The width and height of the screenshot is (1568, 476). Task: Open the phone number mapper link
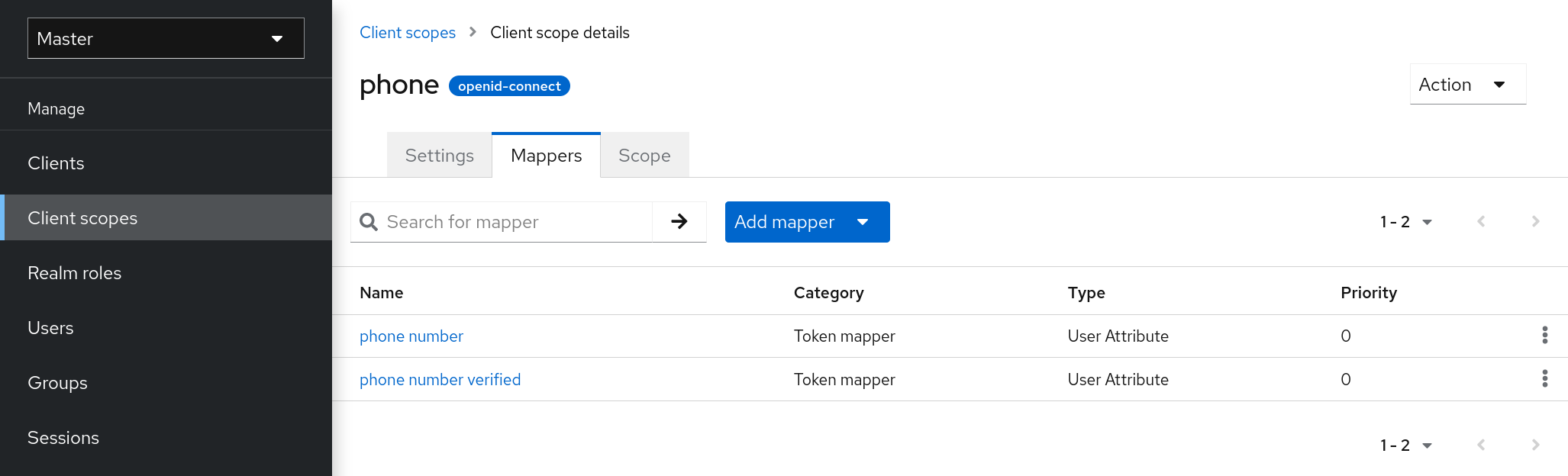pyautogui.click(x=411, y=336)
